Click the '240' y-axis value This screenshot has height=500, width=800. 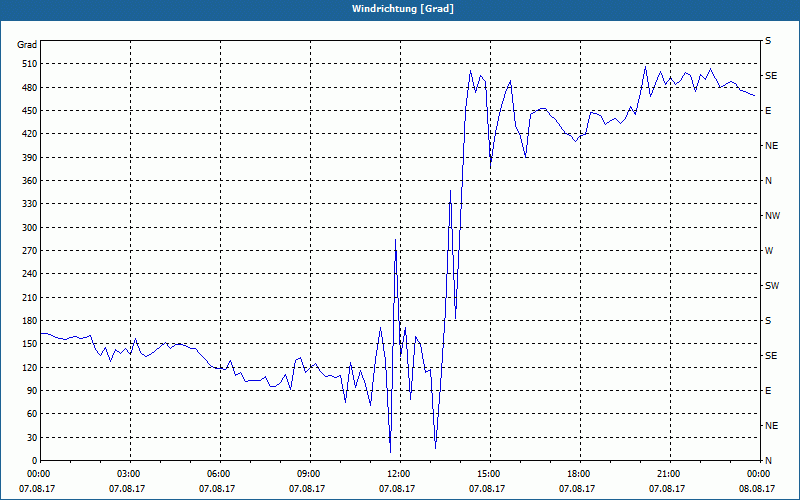tap(29, 274)
